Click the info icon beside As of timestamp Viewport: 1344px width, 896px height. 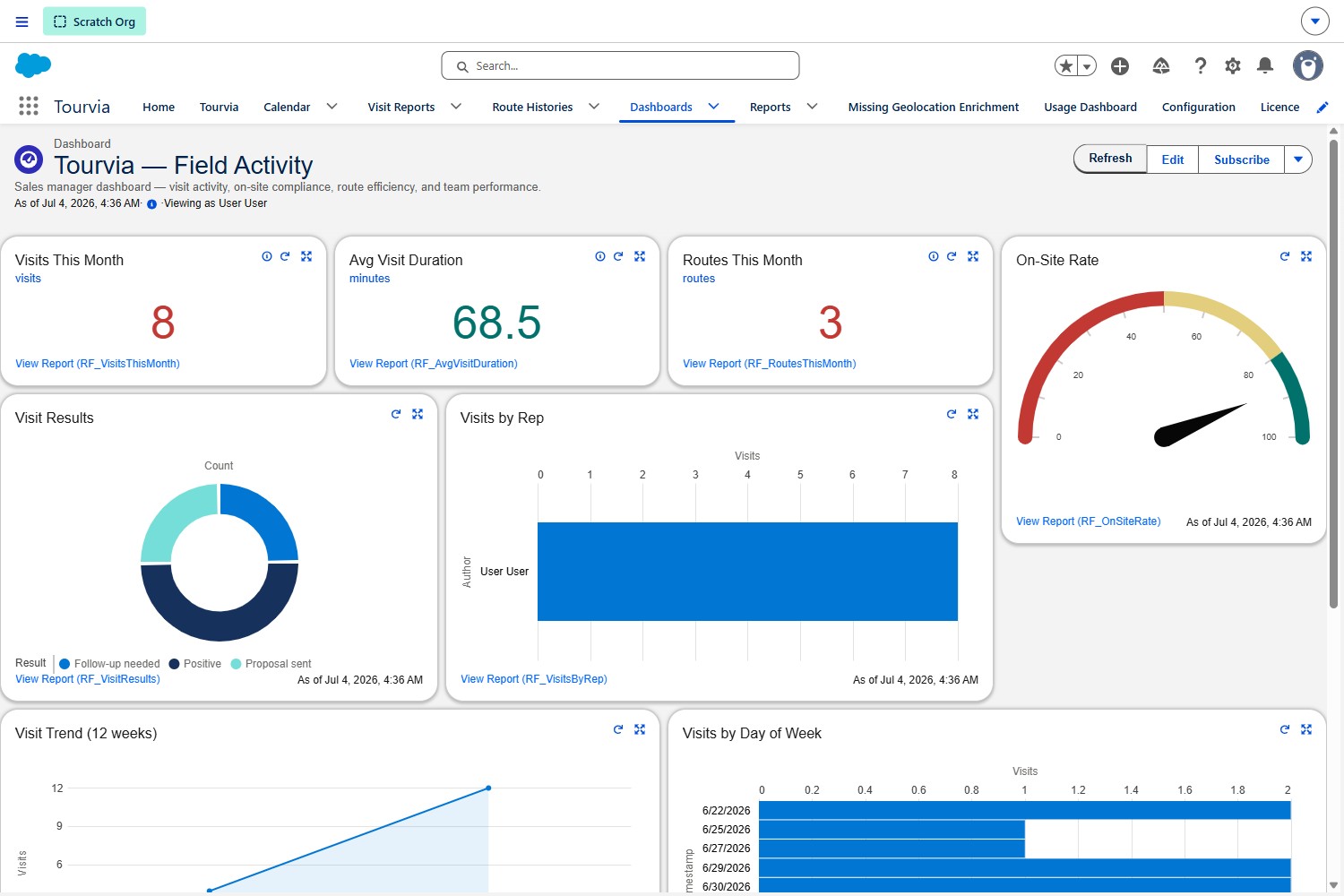pyautogui.click(x=151, y=204)
